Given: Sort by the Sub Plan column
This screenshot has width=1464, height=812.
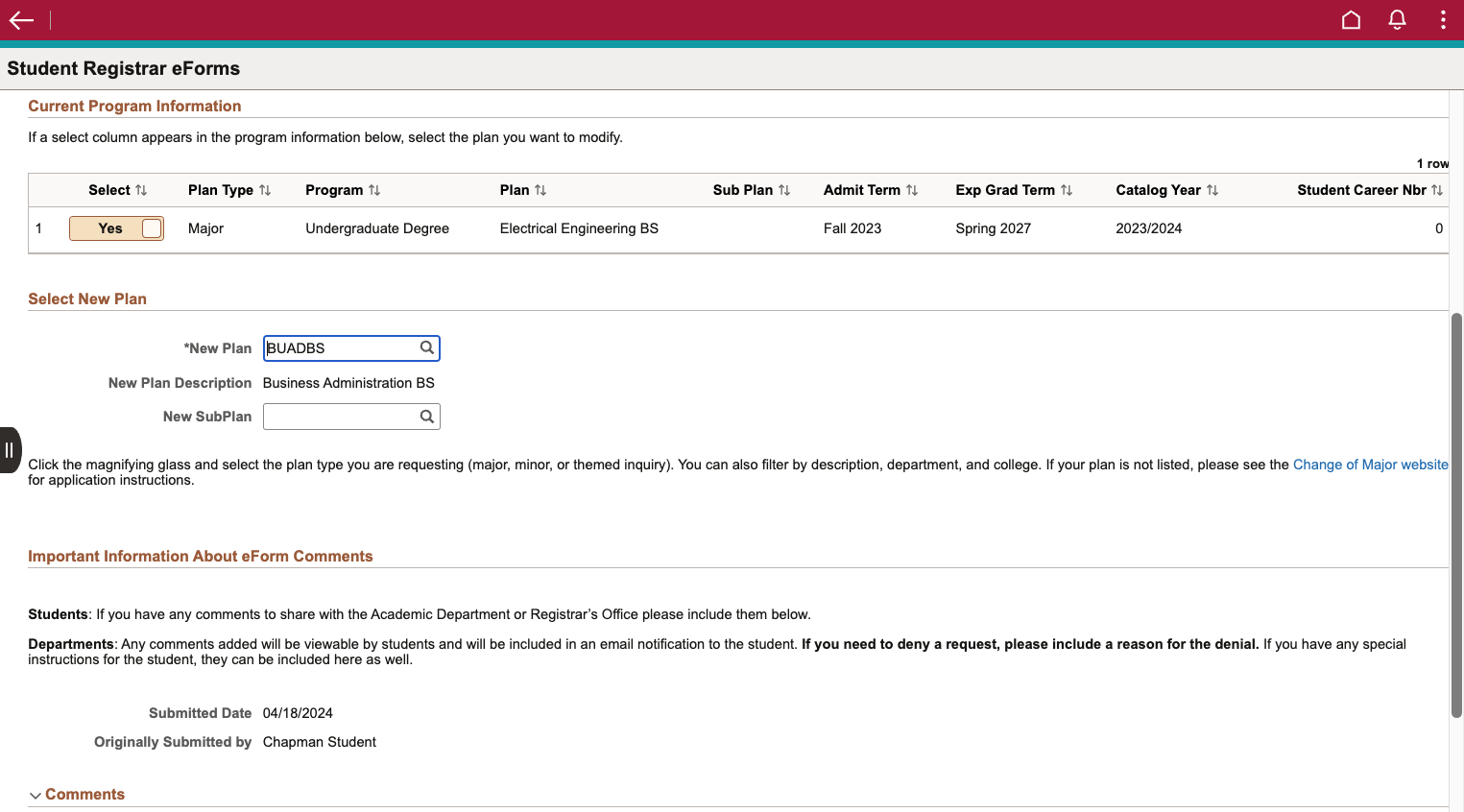Looking at the screenshot, I should 752,190.
